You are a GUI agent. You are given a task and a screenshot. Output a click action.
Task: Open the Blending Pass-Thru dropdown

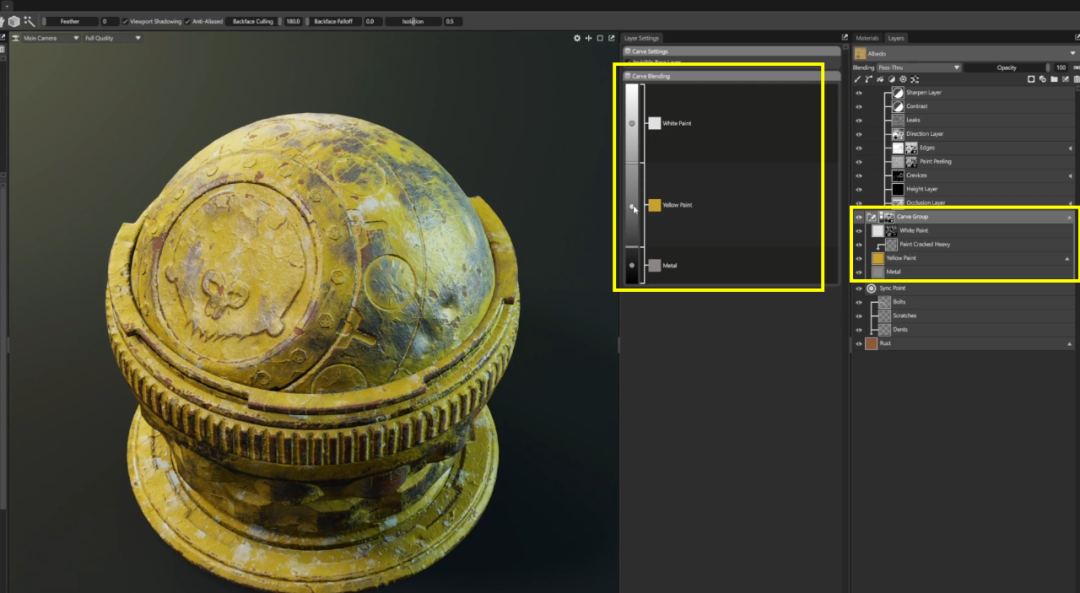918,67
